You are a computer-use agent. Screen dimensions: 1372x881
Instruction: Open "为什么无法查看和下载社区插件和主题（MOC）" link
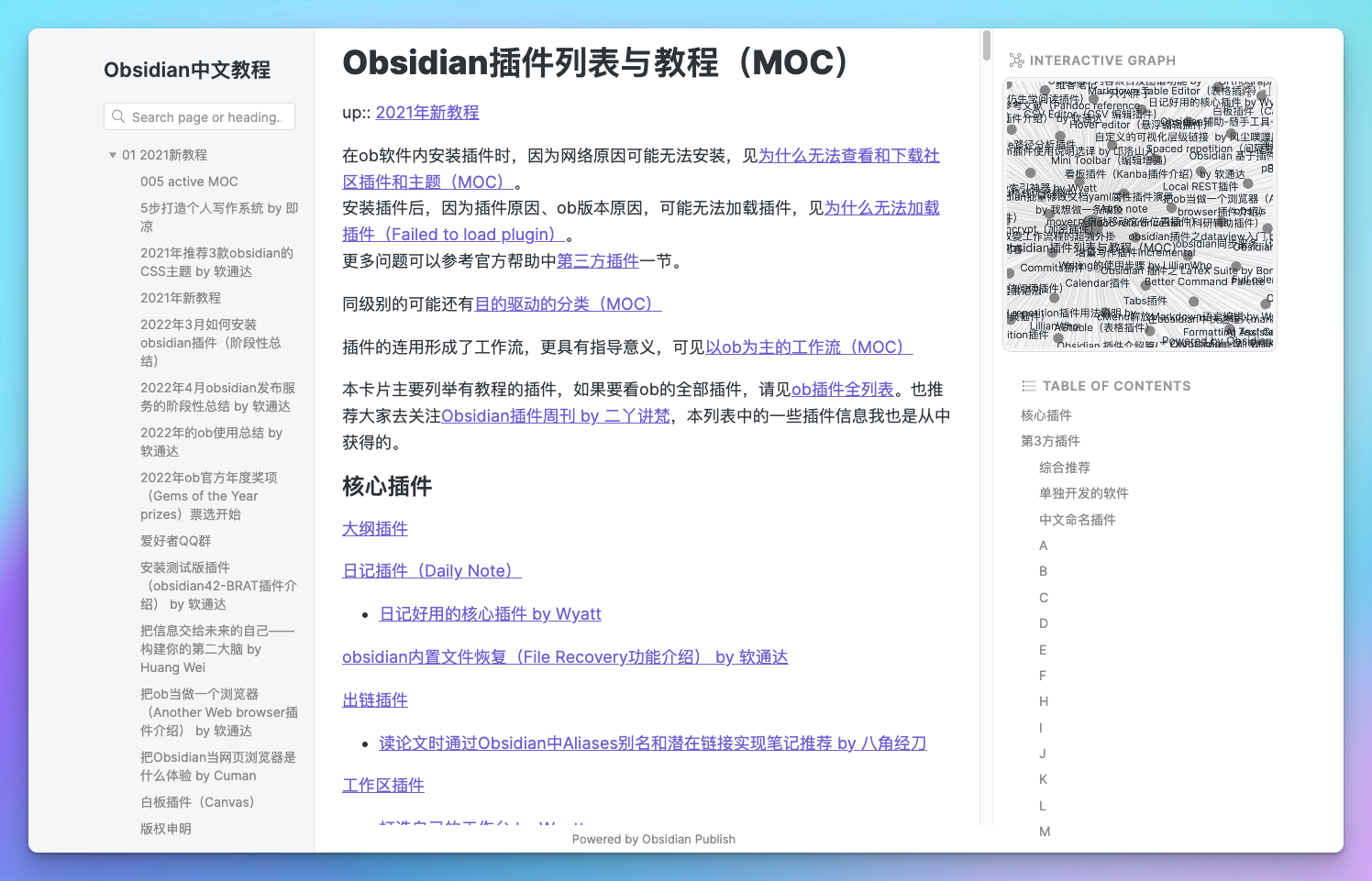pos(848,156)
